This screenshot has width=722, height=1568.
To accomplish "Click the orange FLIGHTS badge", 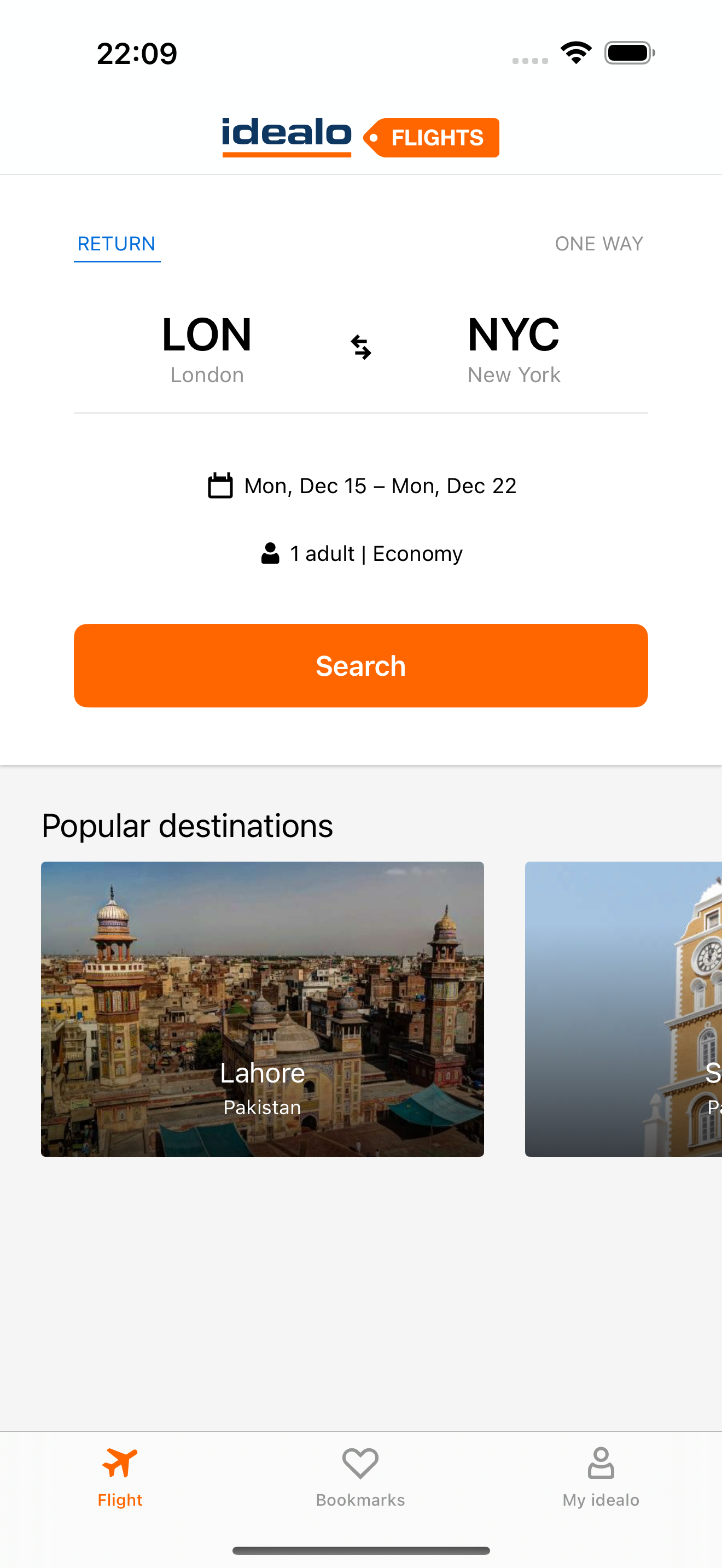I will (x=433, y=138).
